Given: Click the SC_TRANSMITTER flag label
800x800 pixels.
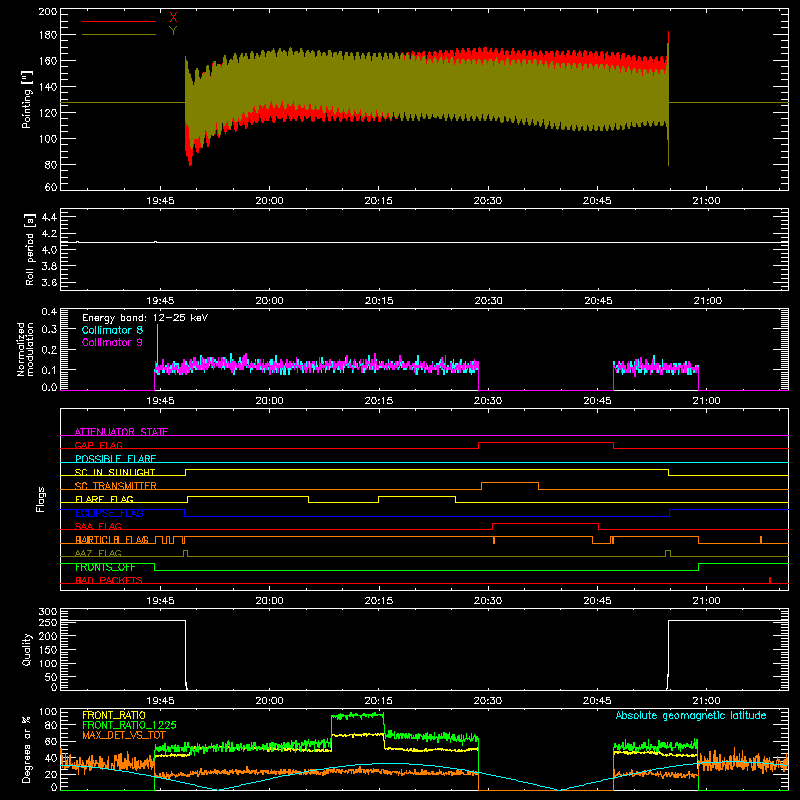Looking at the screenshot, I should [116, 486].
